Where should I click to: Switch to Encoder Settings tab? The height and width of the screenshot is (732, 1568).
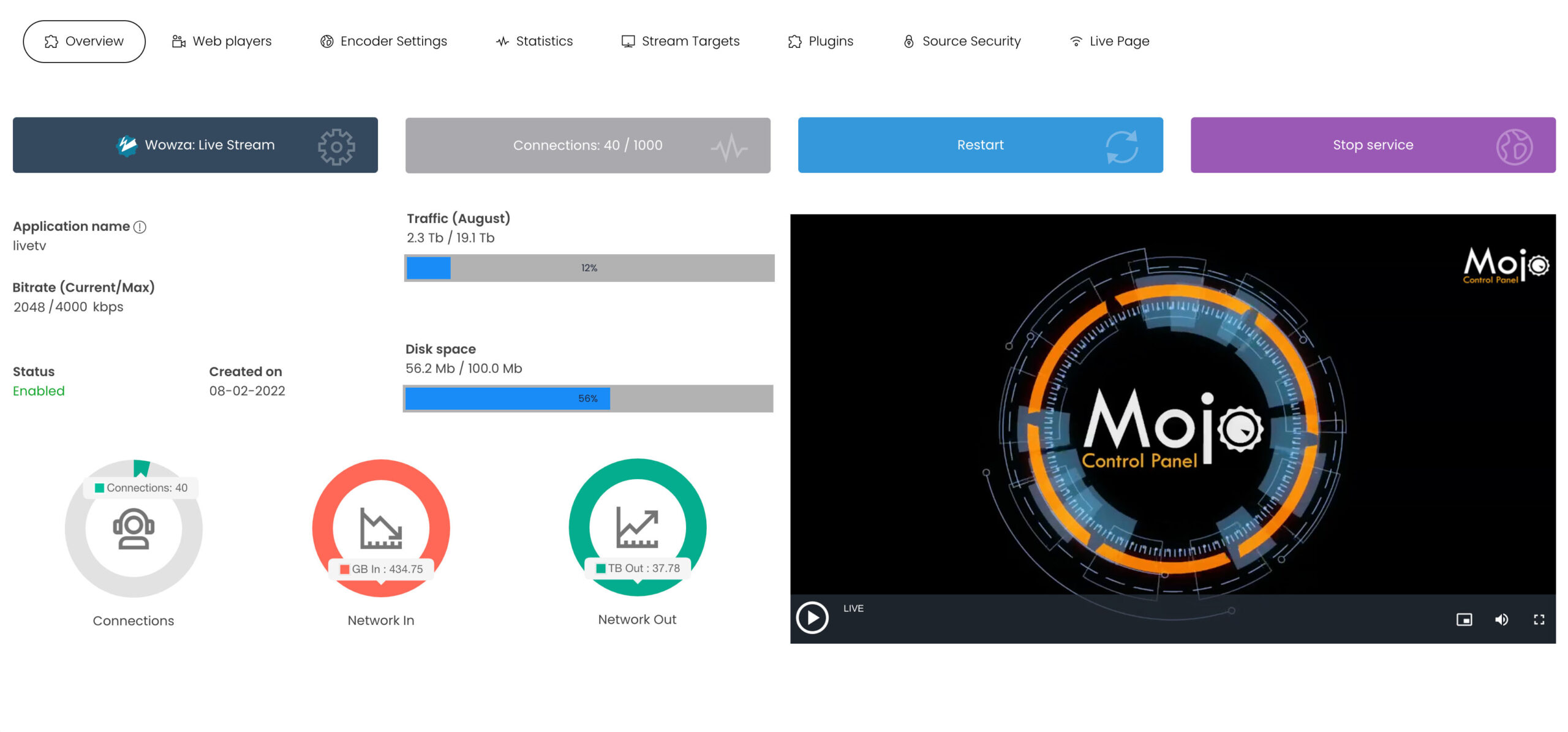click(x=383, y=41)
